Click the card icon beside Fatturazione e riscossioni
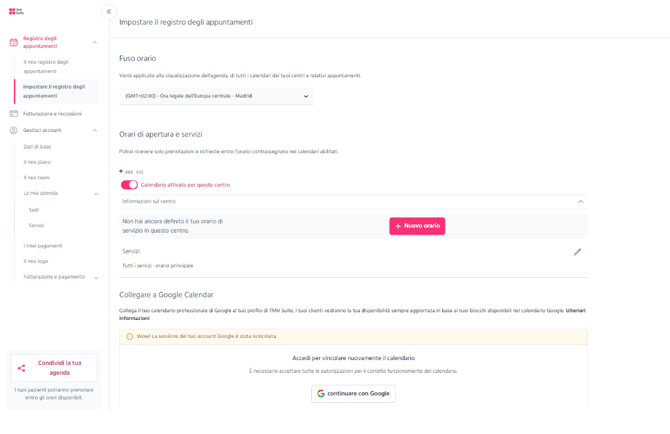The width and height of the screenshot is (670, 434). click(13, 114)
